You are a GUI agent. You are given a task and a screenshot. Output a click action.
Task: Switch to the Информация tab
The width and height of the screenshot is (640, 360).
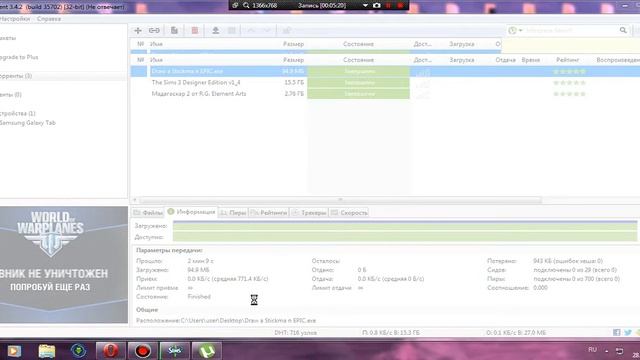(191, 212)
